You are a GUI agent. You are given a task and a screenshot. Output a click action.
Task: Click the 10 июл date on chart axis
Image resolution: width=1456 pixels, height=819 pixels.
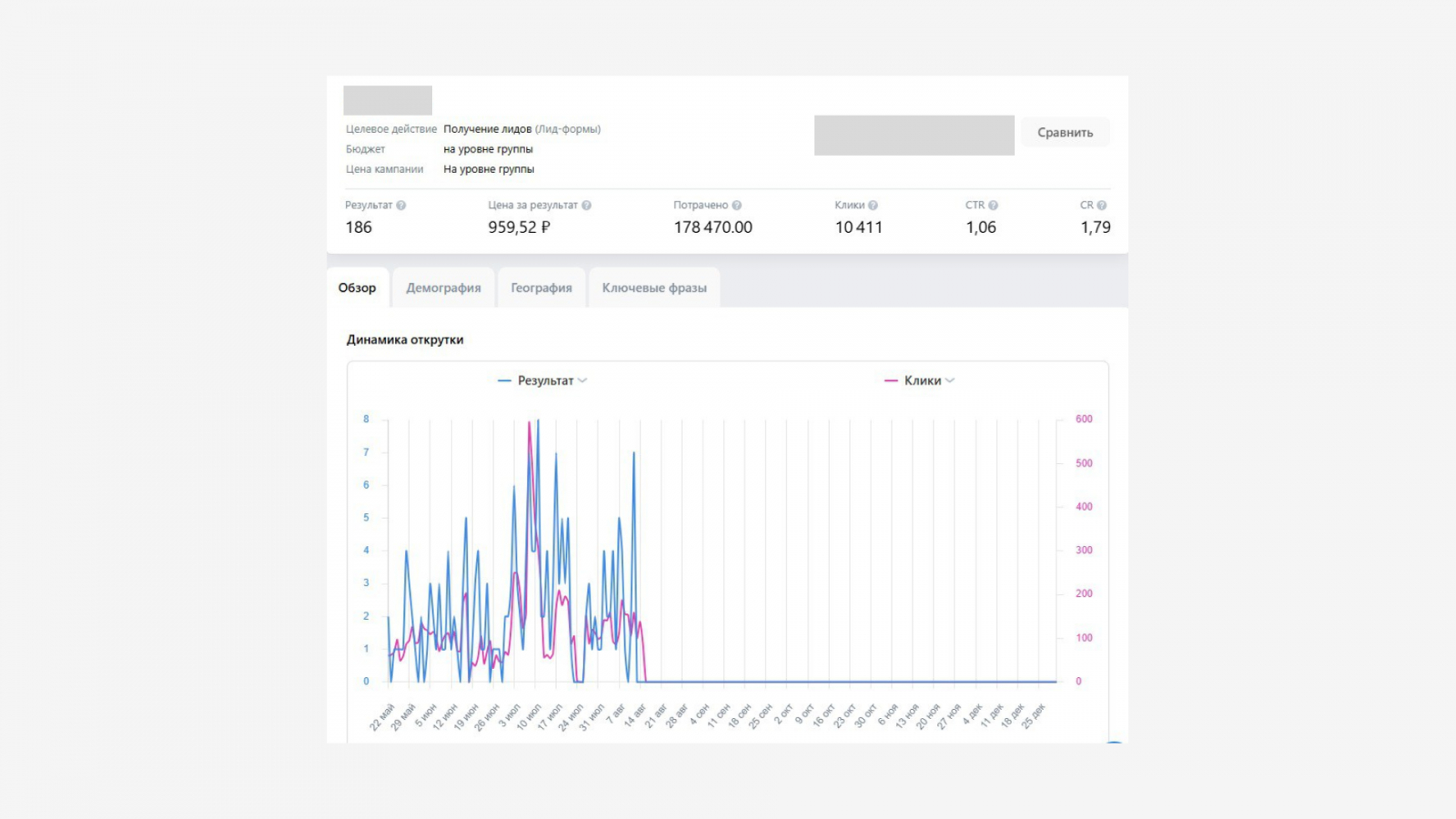pyautogui.click(x=529, y=716)
